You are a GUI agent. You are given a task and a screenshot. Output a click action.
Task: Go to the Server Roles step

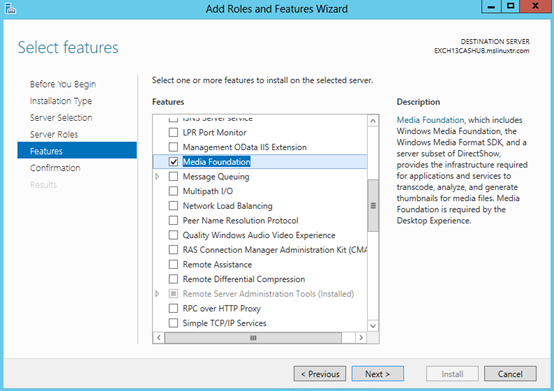tap(54, 134)
